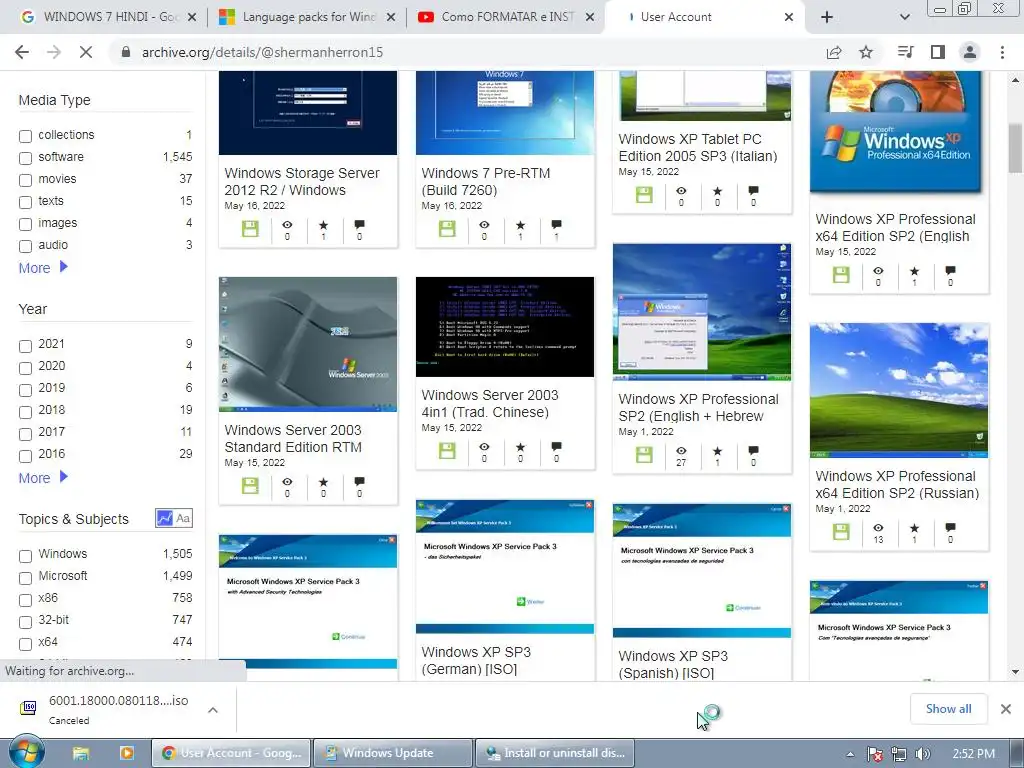Viewport: 1024px width, 768px height.
Task: Switch Topics & Subjects to graph view icon
Action: point(165,519)
